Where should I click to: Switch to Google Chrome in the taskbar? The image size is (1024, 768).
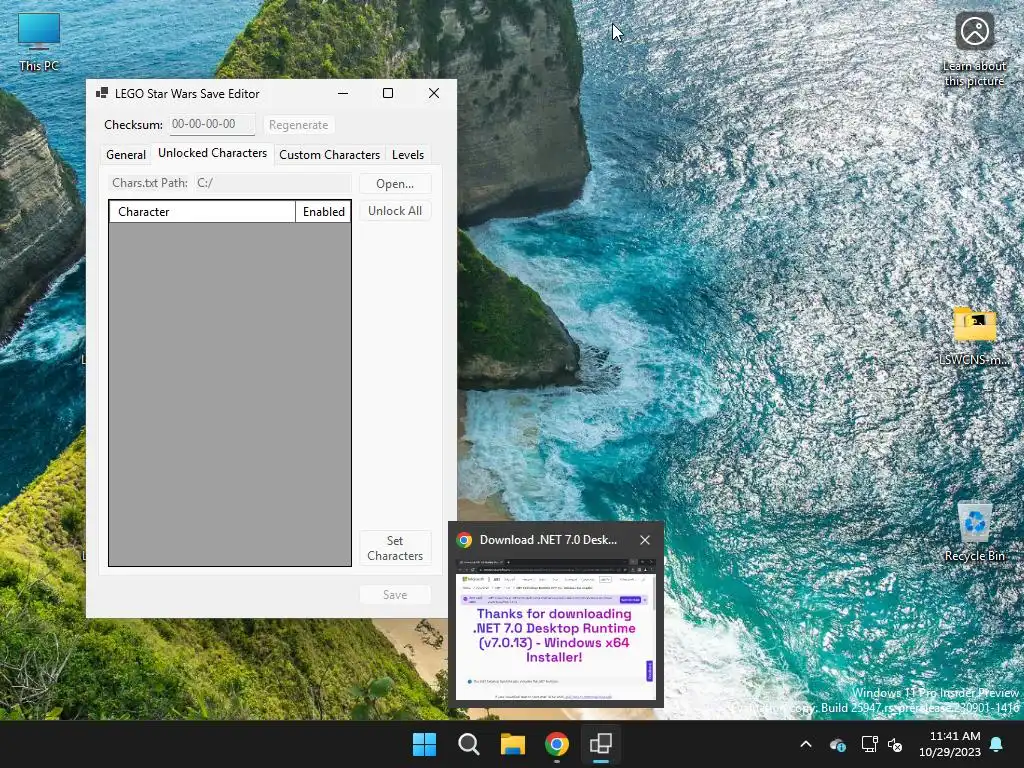coord(556,744)
